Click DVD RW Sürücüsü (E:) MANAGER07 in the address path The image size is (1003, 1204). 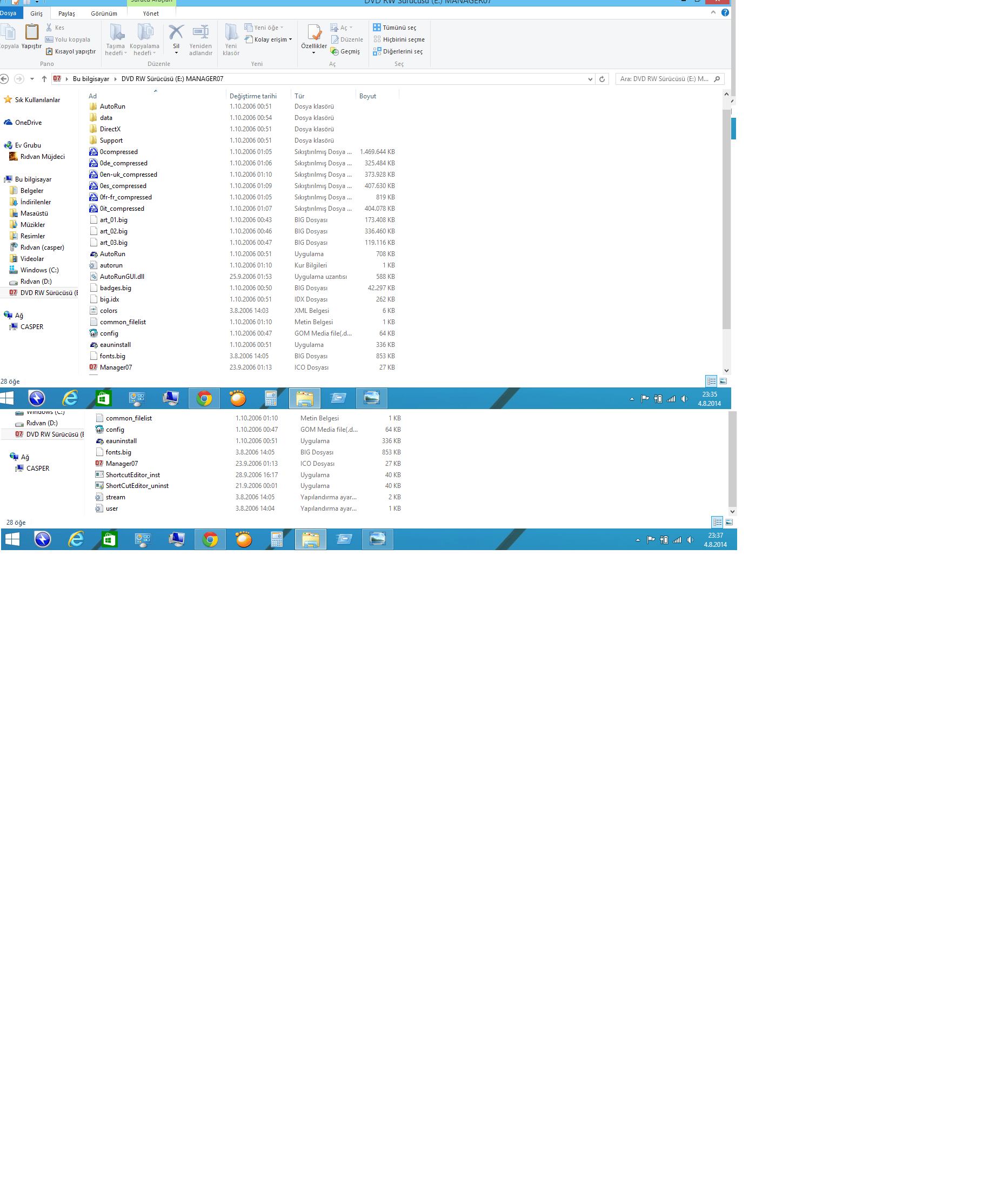click(172, 79)
